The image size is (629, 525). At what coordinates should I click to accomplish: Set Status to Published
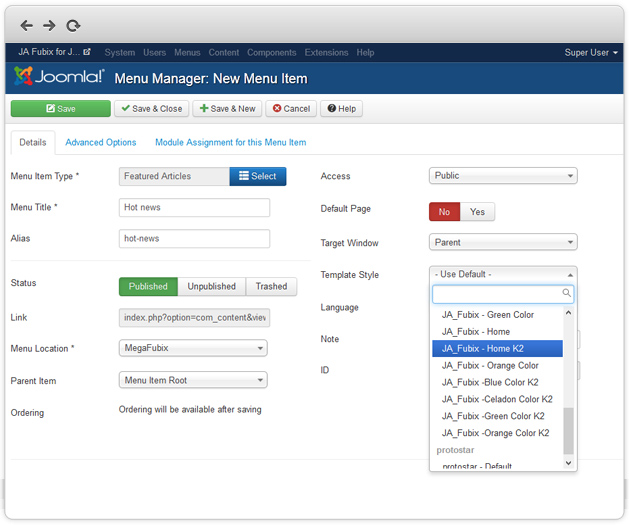pos(148,286)
